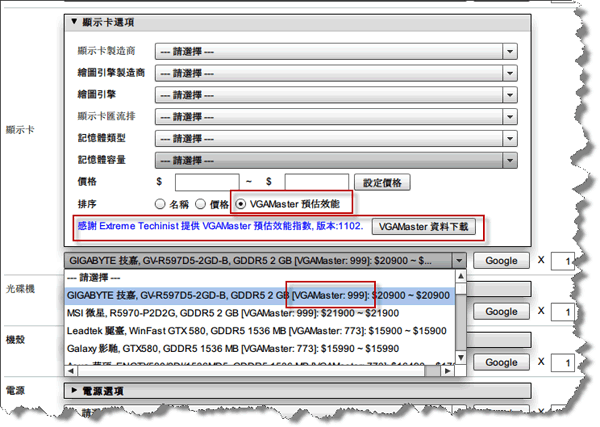Viewport: 600px width, 427px height.
Task: Click the minimum price input field
Action: tap(207, 182)
